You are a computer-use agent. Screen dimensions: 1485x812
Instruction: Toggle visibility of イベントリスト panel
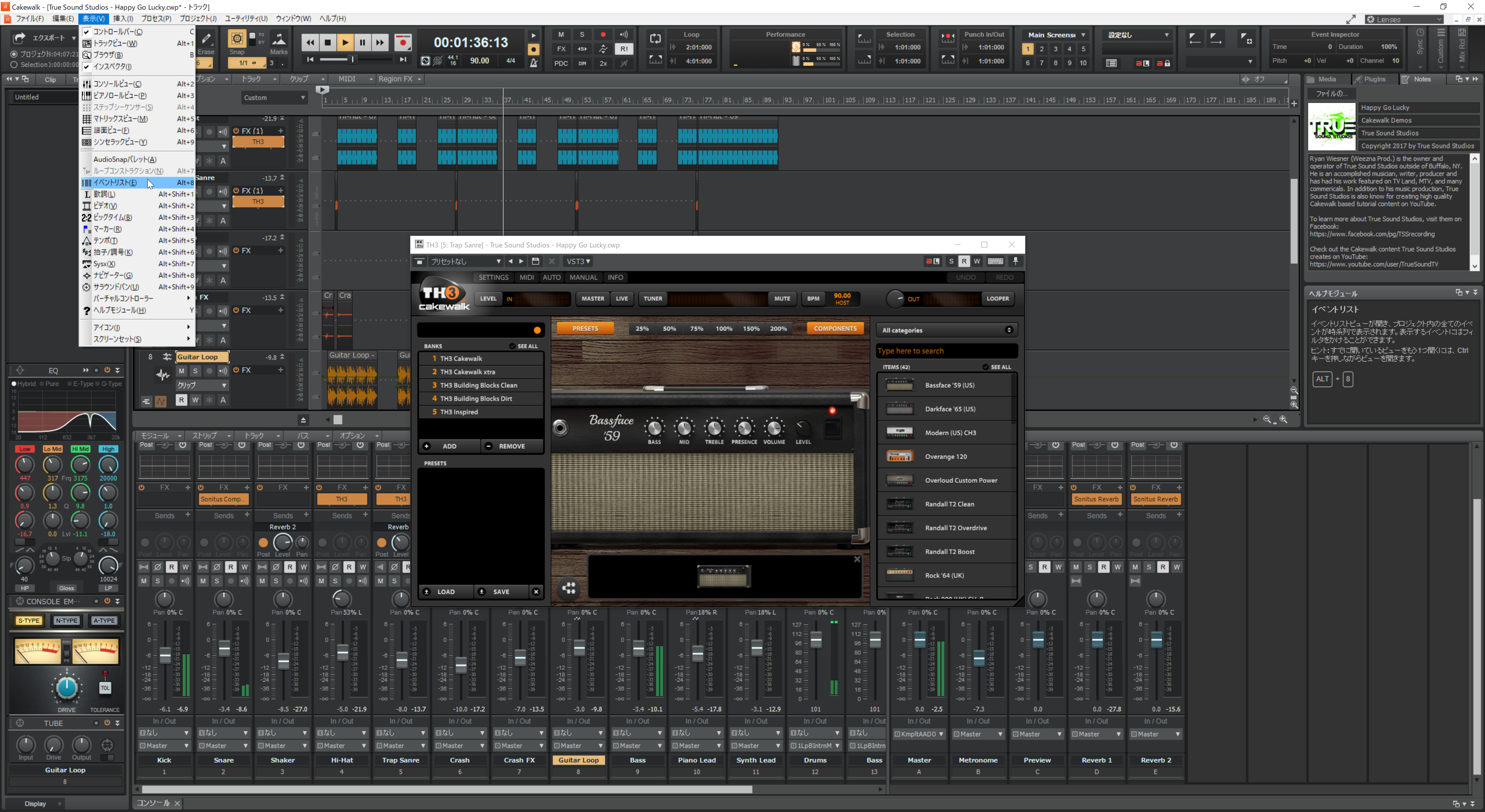coord(113,182)
